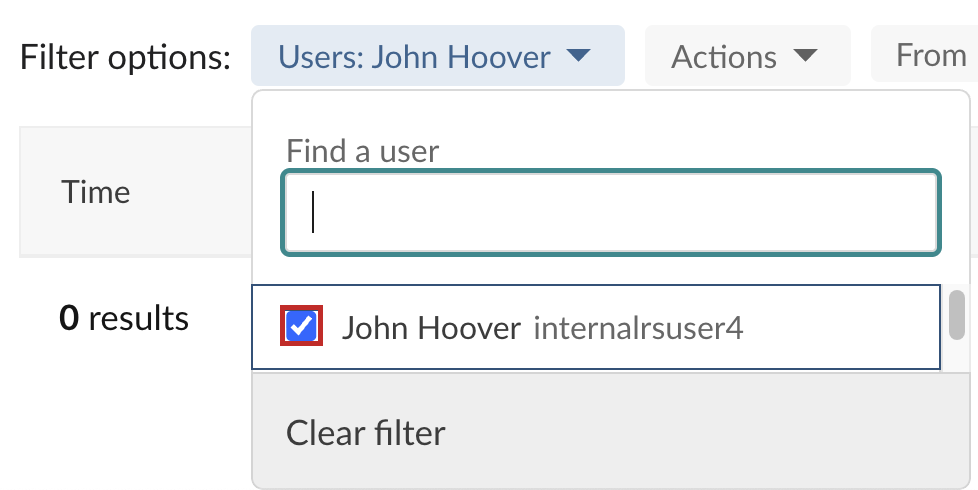Focus the Find a user search field

(611, 213)
